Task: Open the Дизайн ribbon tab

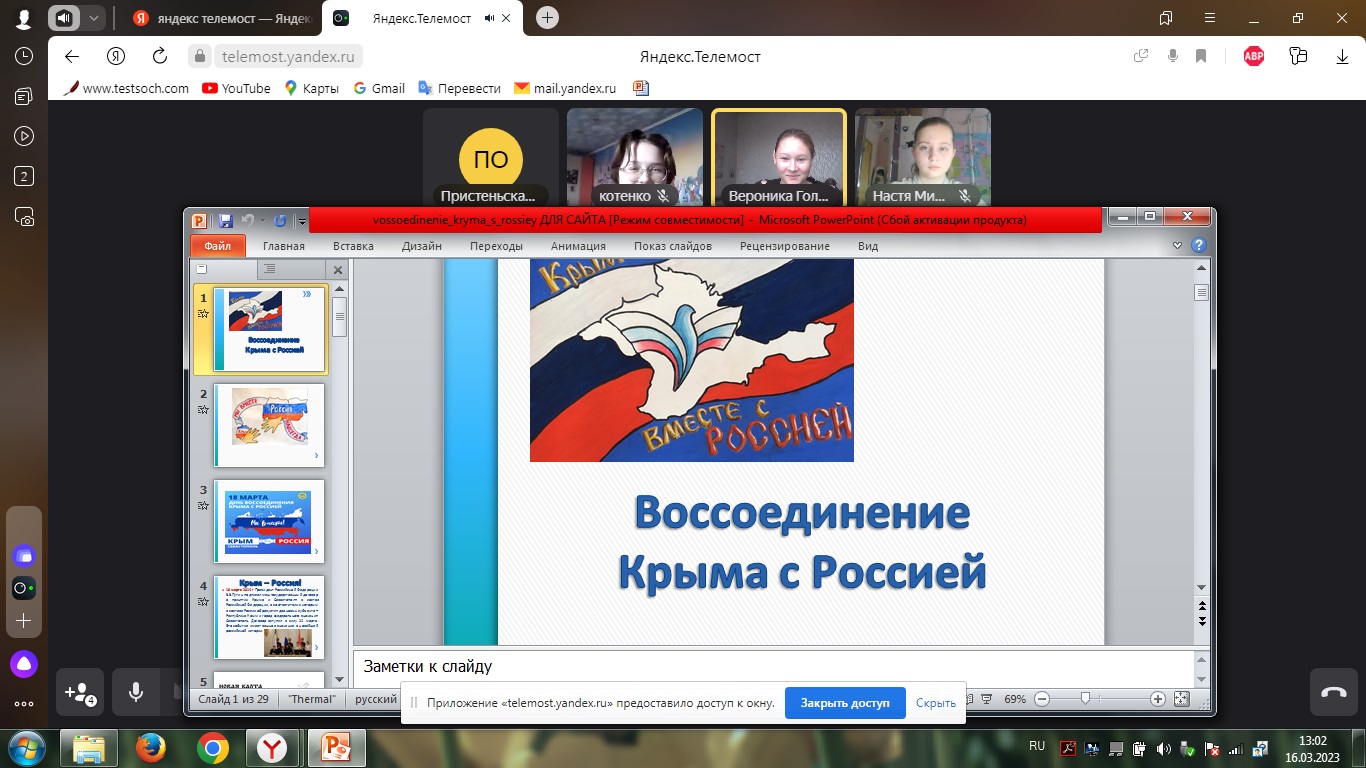Action: [x=422, y=246]
